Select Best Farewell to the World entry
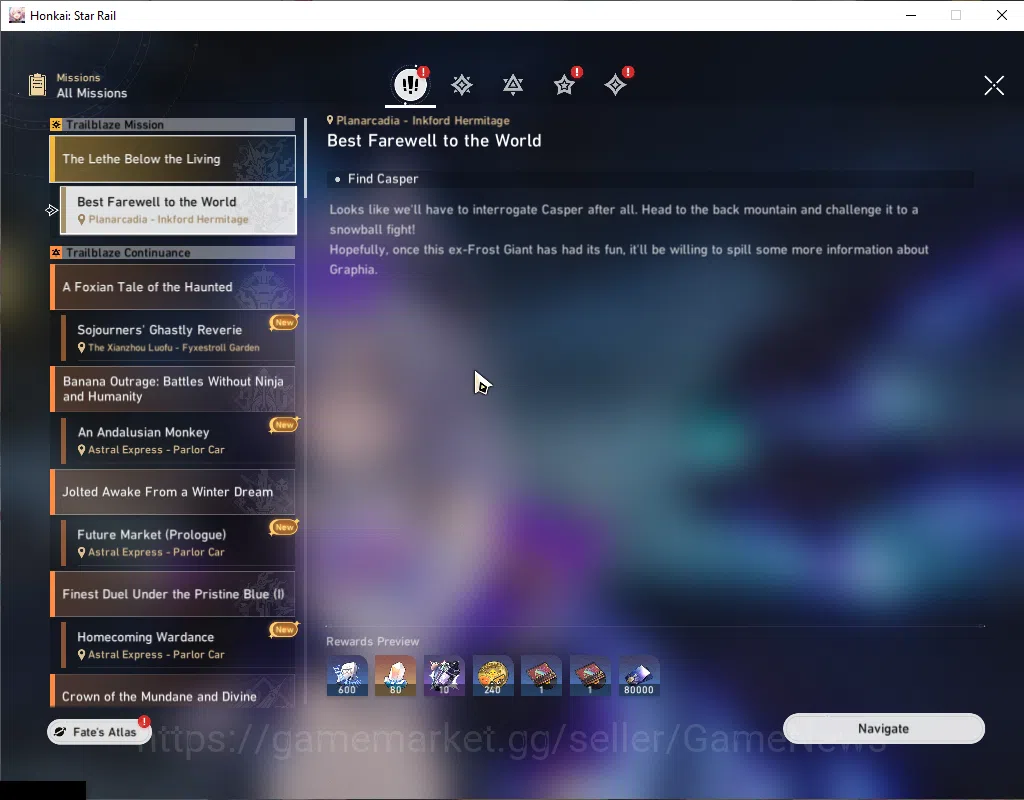Image resolution: width=1024 pixels, height=800 pixels. [178, 210]
